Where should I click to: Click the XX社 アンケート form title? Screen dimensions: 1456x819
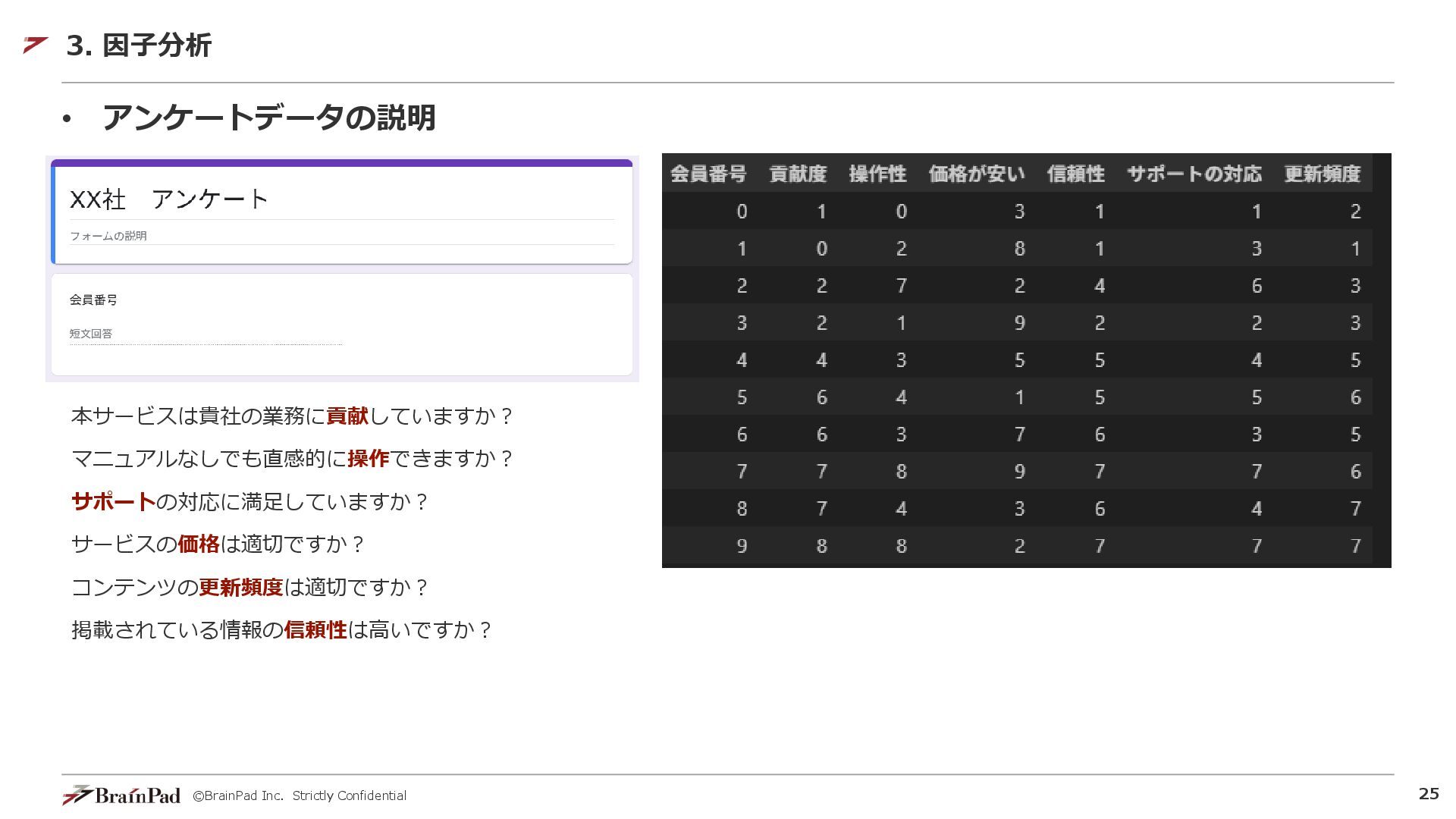tap(169, 199)
